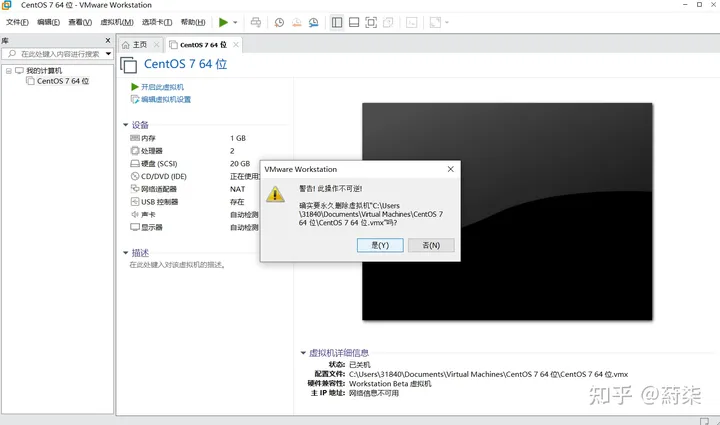This screenshot has width=720, height=425.
Task: Open the View (V) menu
Action: click(x=80, y=22)
